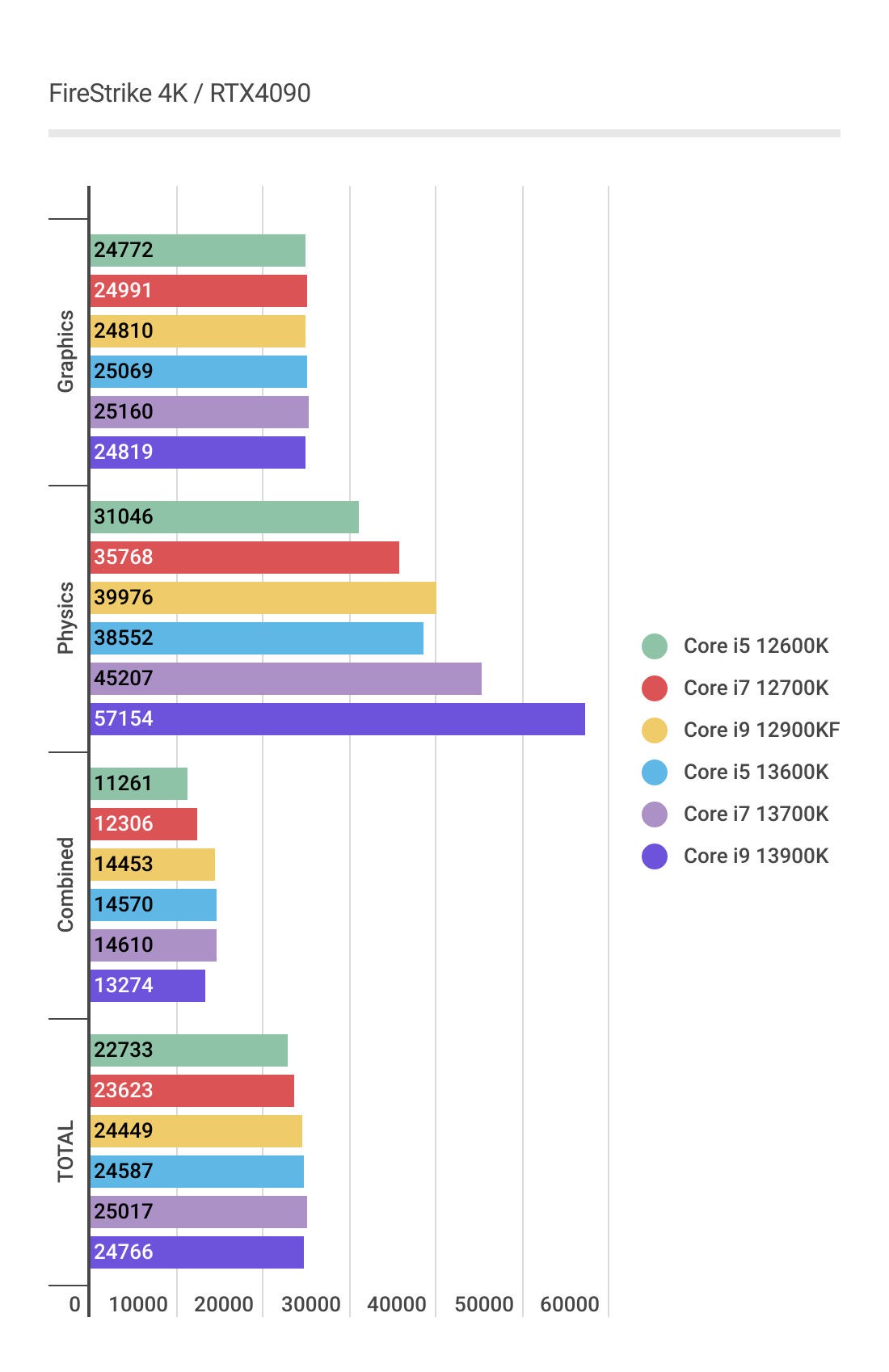Click the Core i9 13900K purple legend dot
The image size is (889, 1372).
pyautogui.click(x=655, y=856)
